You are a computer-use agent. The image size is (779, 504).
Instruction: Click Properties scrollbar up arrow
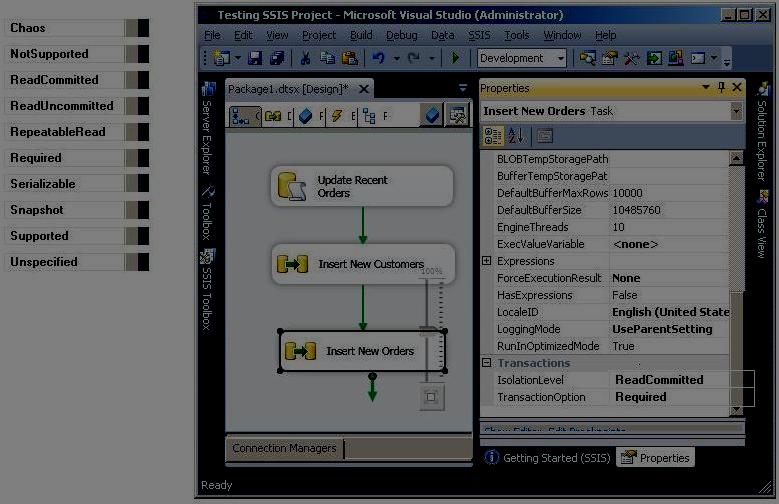point(736,158)
